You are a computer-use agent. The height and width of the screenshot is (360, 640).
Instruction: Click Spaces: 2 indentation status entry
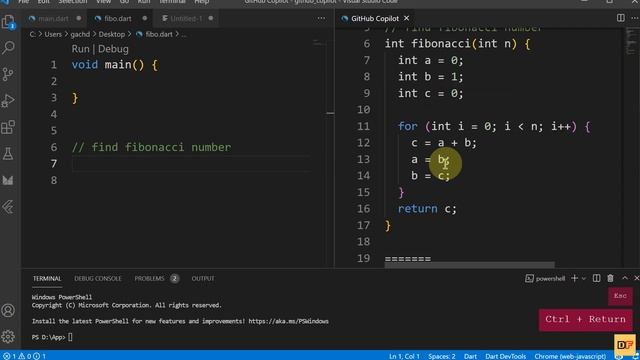click(x=442, y=356)
